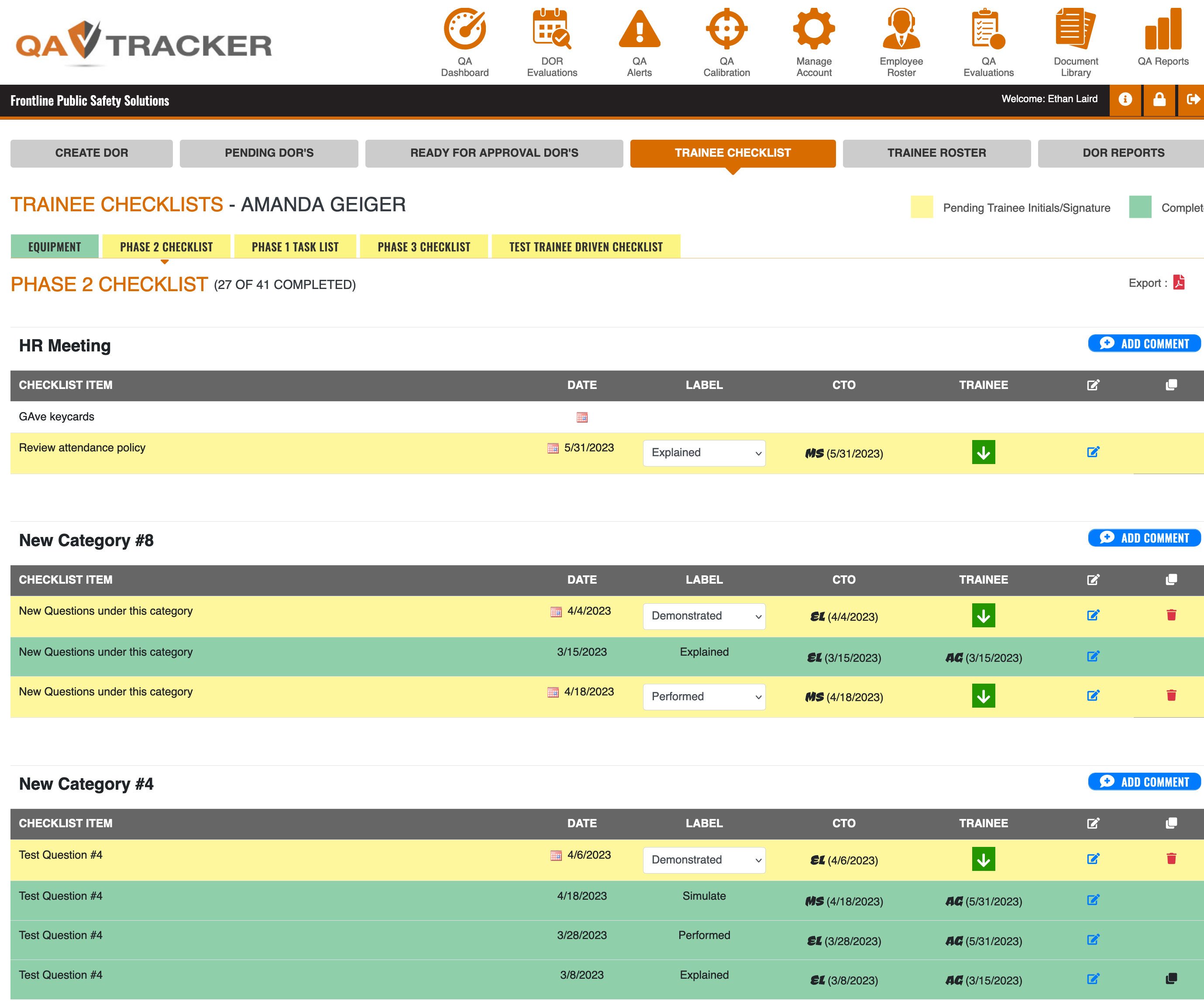1204x1001 pixels.
Task: Open Demonstrated dropdown in New Category #8
Action: (704, 616)
